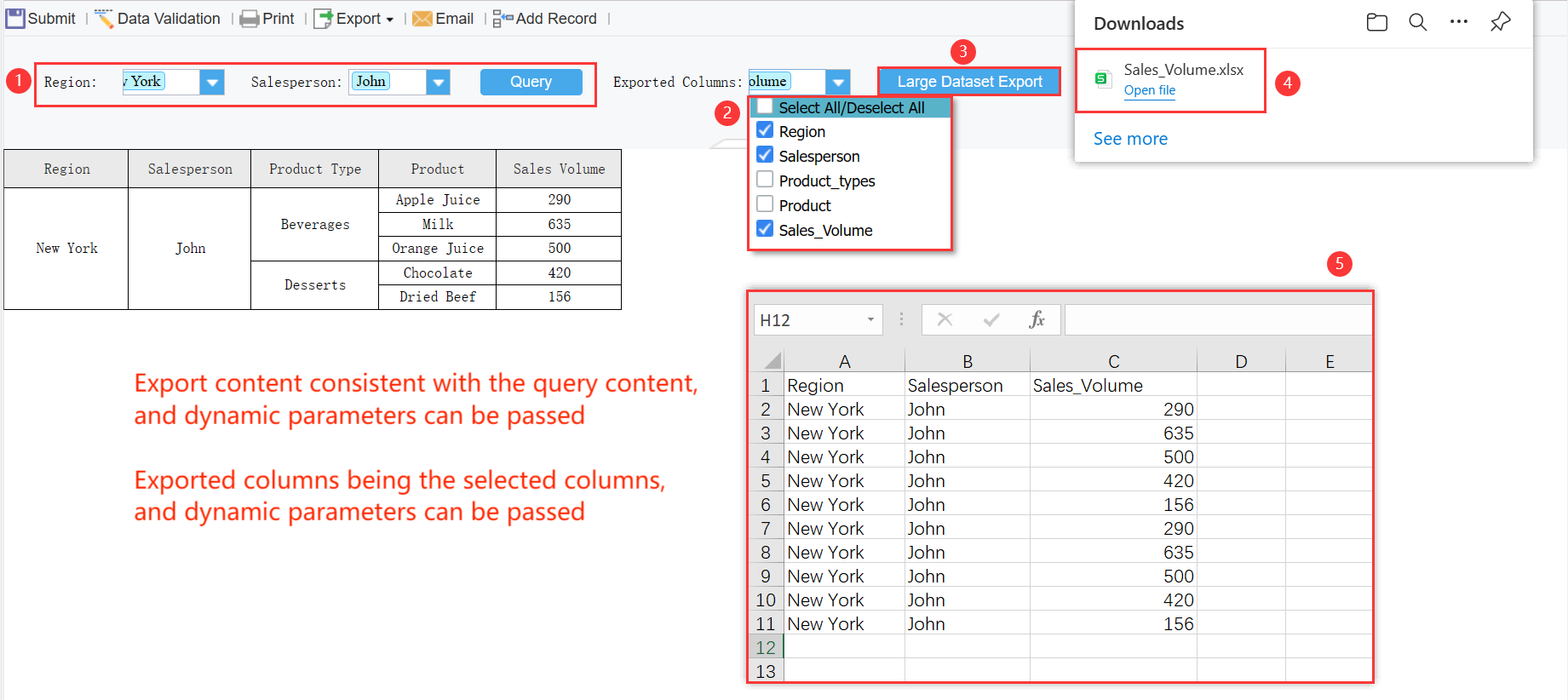Select column D header in spreadsheet
The image size is (1568, 700).
tap(1241, 361)
